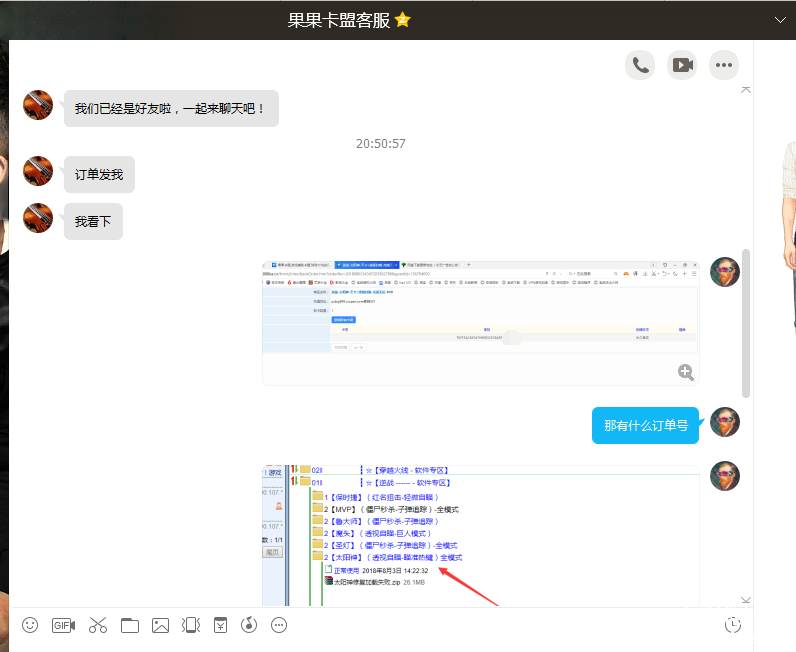This screenshot has height=652, width=796.
Task: Open the GIF sticker panel
Action: click(64, 625)
